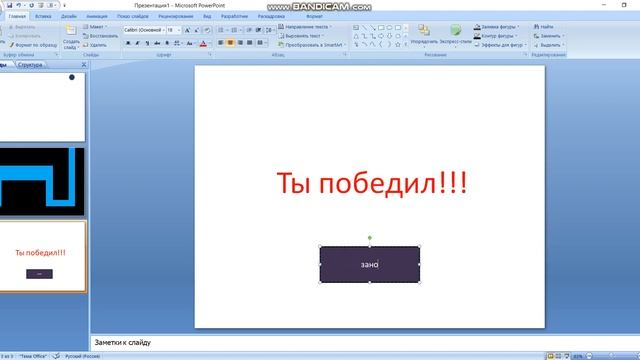Center align text

coord(230,42)
